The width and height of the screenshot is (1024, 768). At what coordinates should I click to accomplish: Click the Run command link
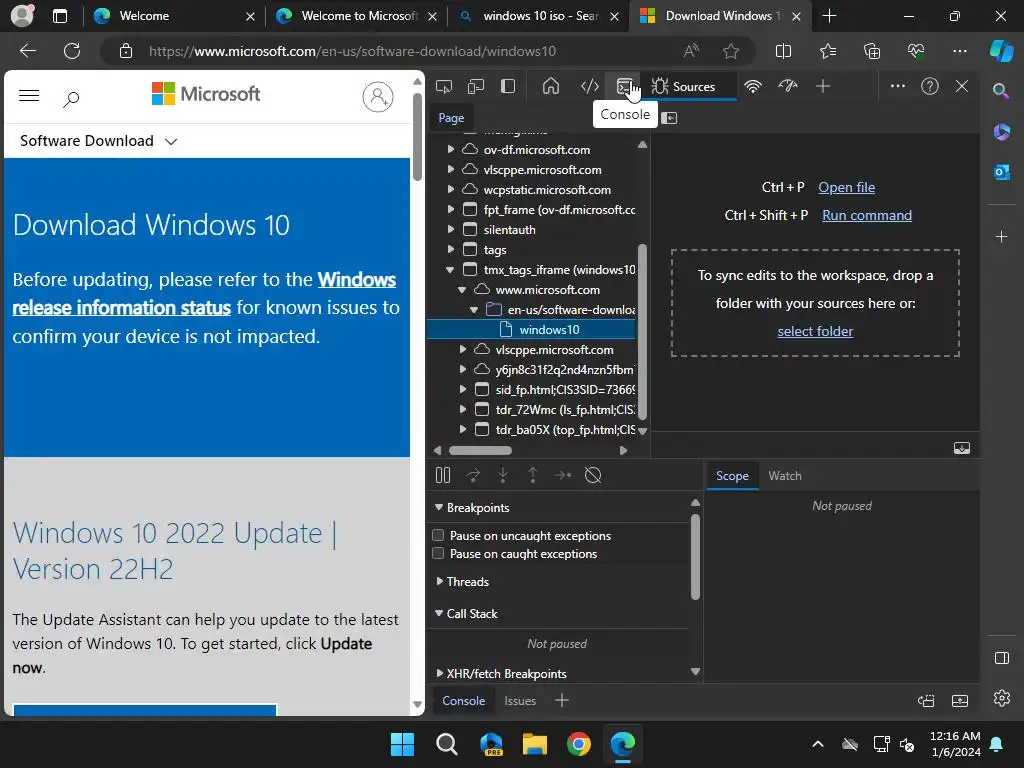pyautogui.click(x=867, y=216)
